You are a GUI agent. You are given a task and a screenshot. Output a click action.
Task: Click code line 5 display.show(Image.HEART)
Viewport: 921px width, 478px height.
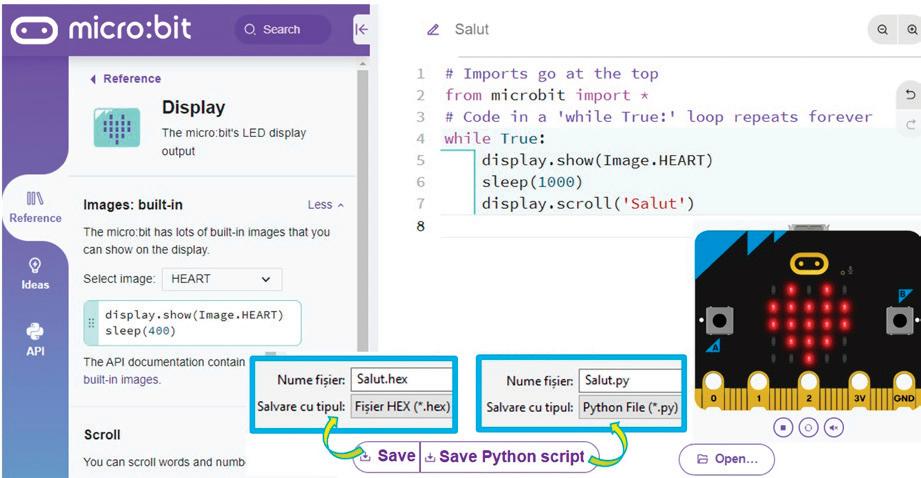point(597,160)
